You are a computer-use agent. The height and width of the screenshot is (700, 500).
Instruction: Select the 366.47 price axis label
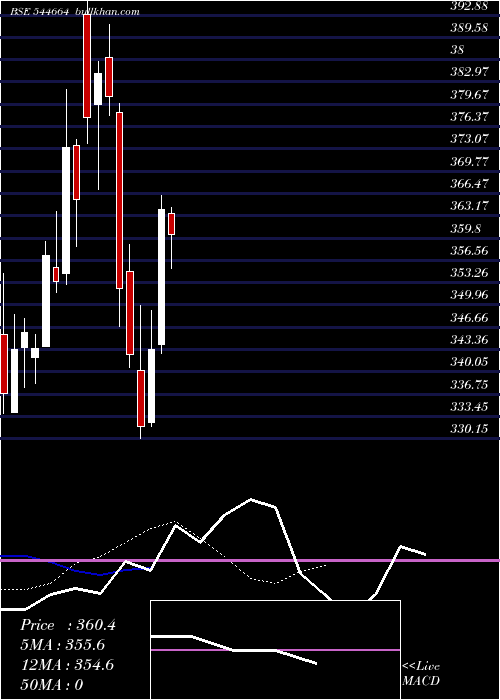pyautogui.click(x=469, y=183)
